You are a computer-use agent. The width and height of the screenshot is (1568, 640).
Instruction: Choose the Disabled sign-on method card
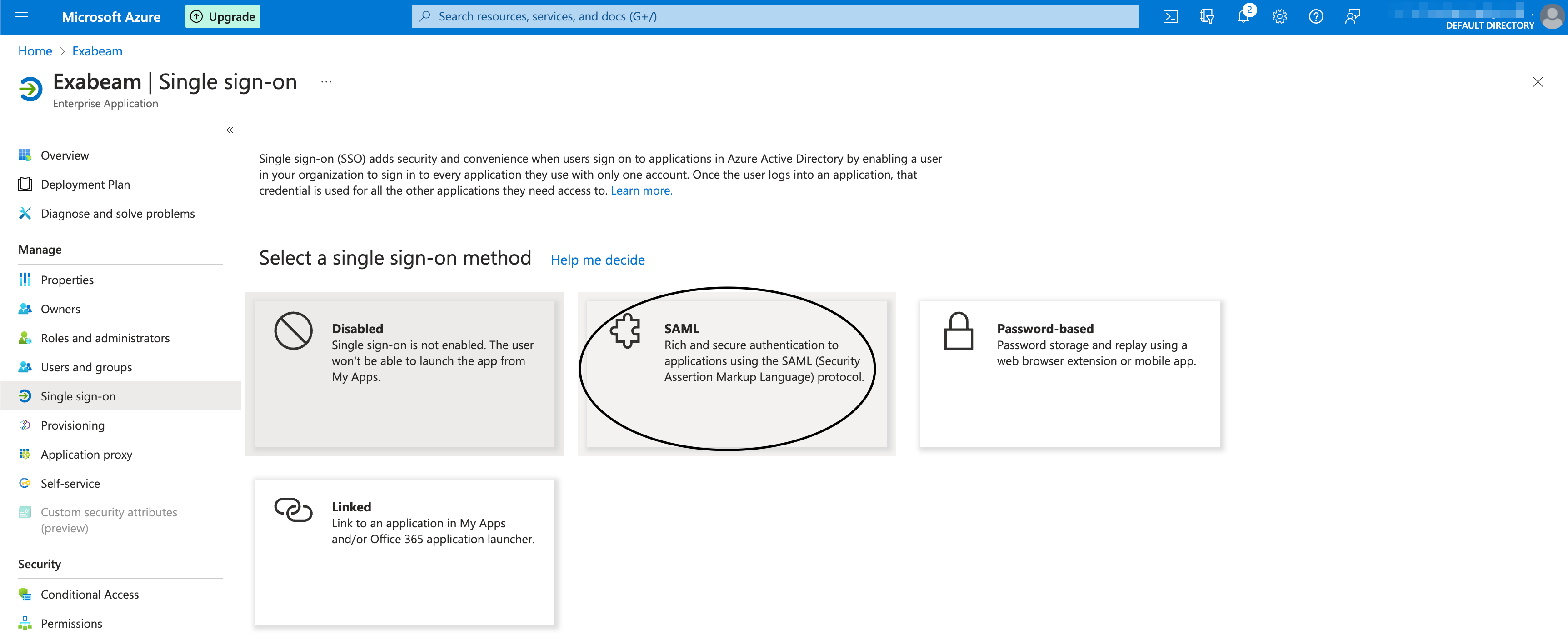coord(404,374)
